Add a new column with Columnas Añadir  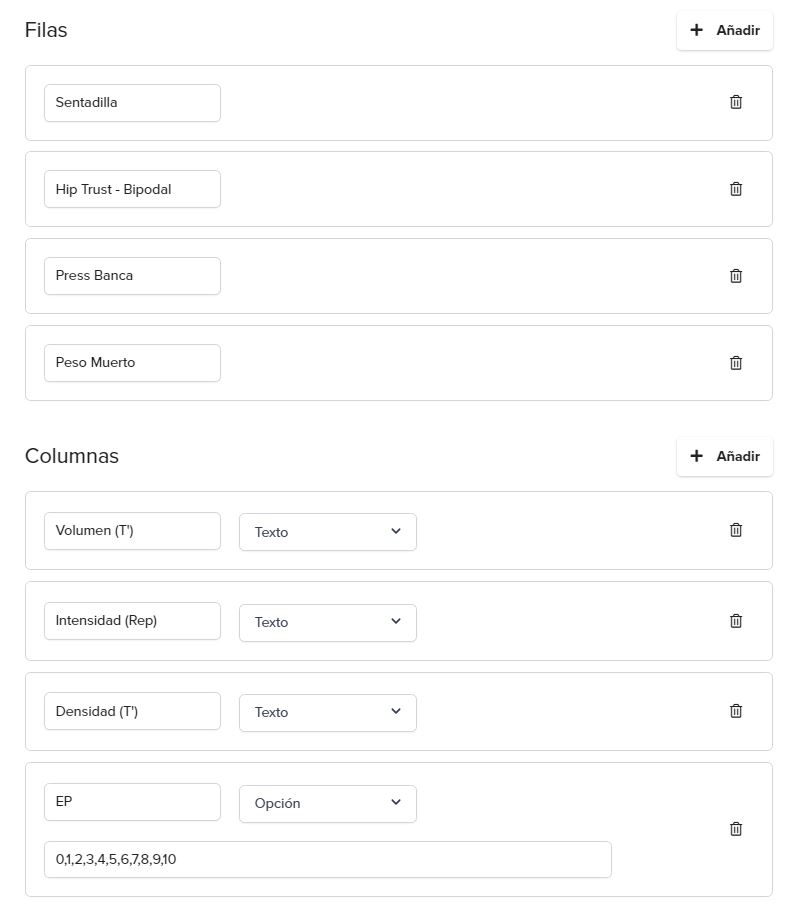click(724, 456)
